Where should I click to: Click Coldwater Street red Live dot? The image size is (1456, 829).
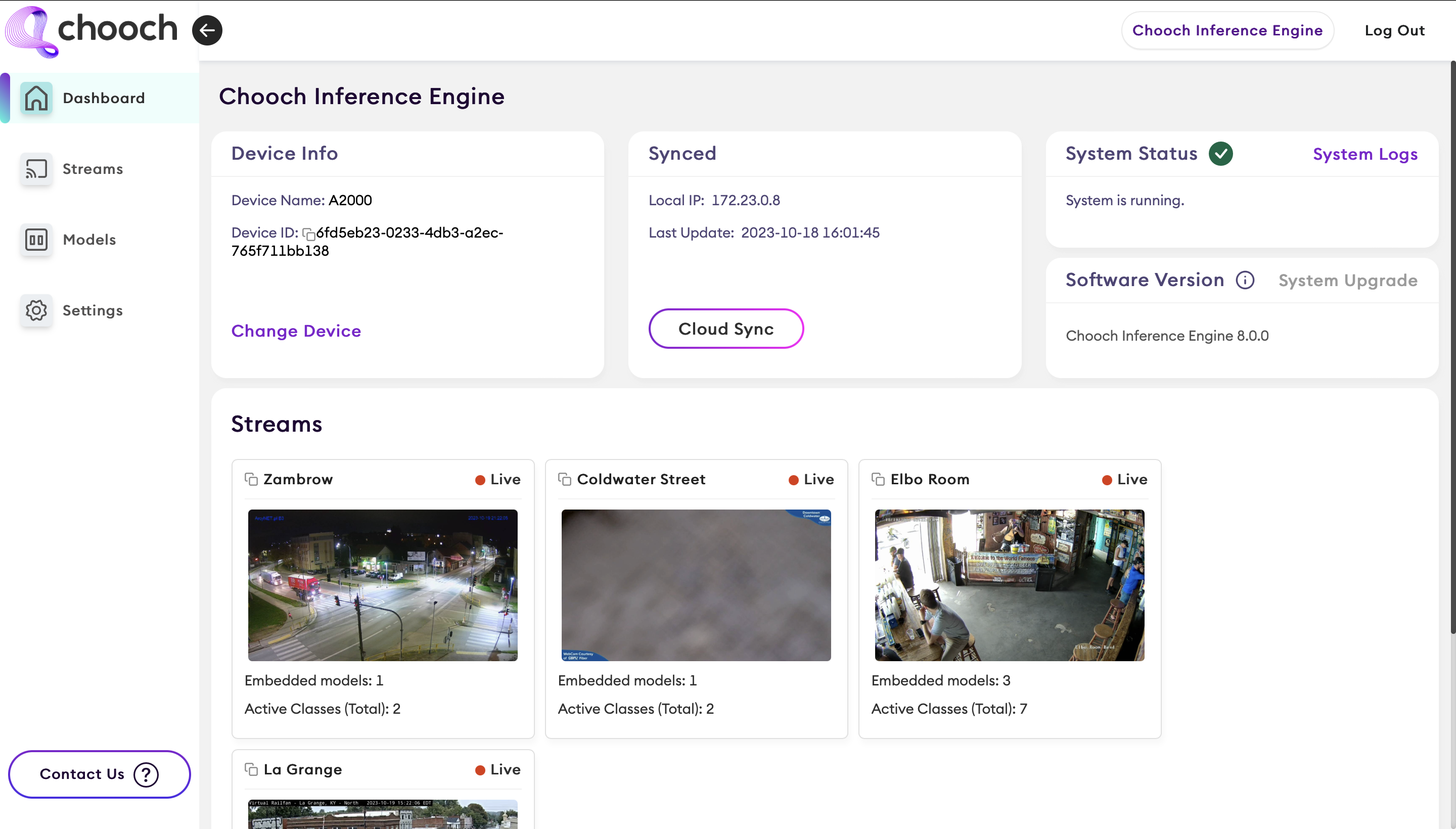coord(793,480)
